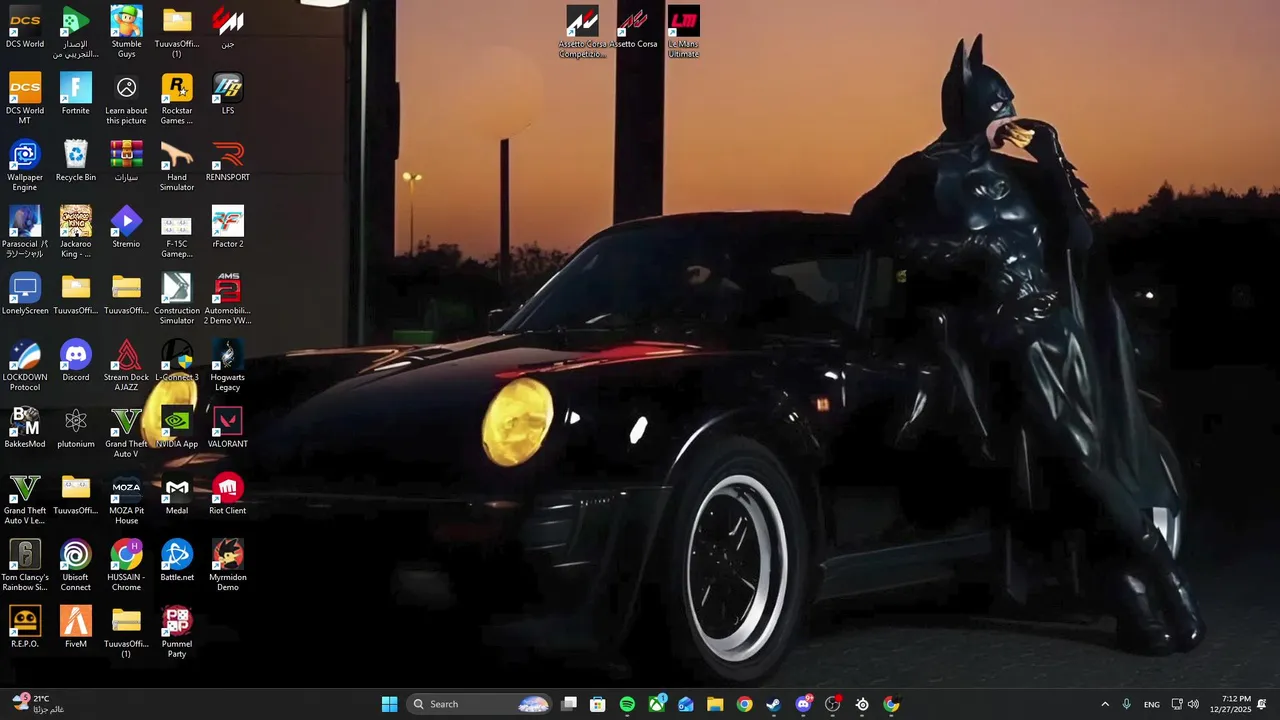Launch FiveM from the desktop

tap(76, 627)
